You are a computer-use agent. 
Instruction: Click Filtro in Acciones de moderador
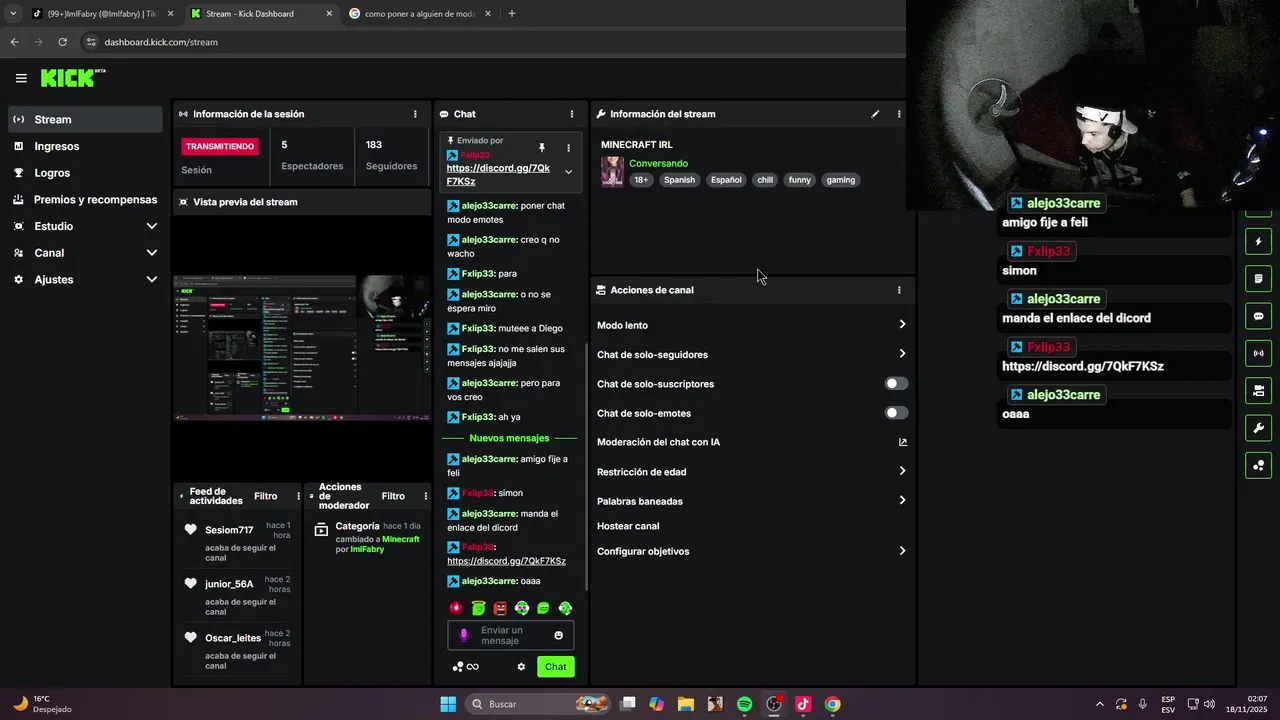[x=393, y=496]
